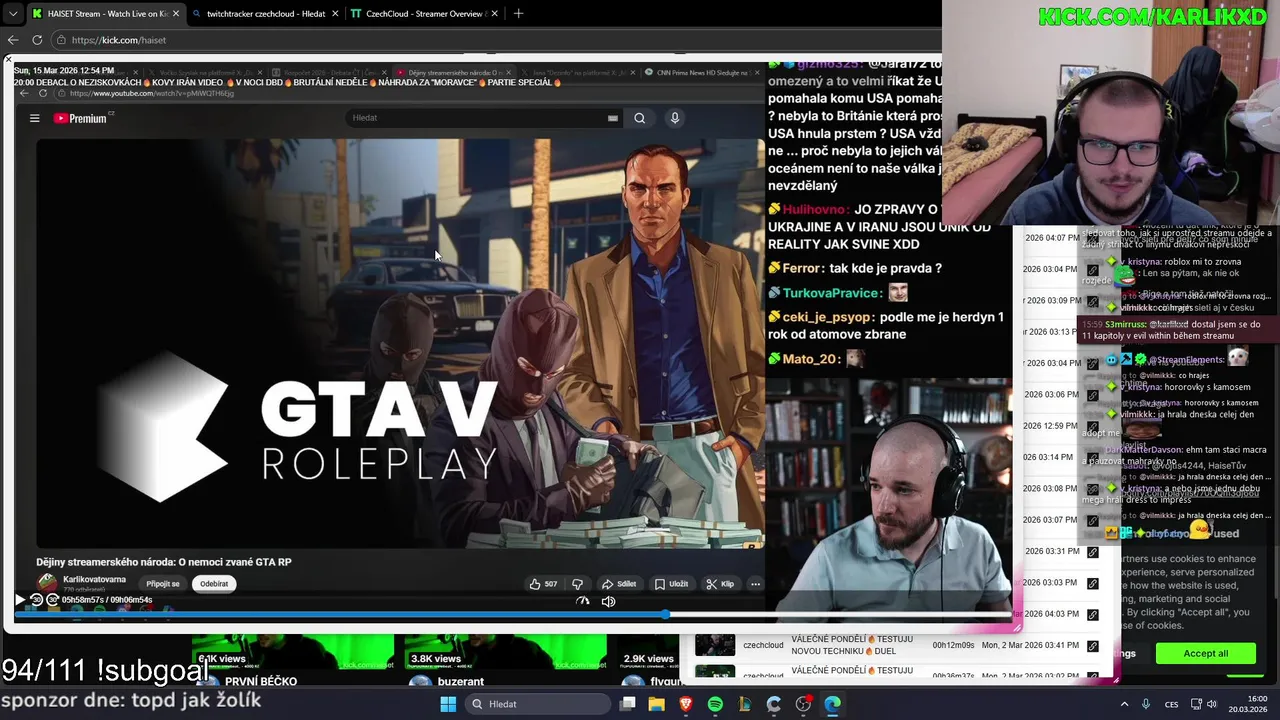
Task: Click the play button of the video player overlay
Action: 19,600
